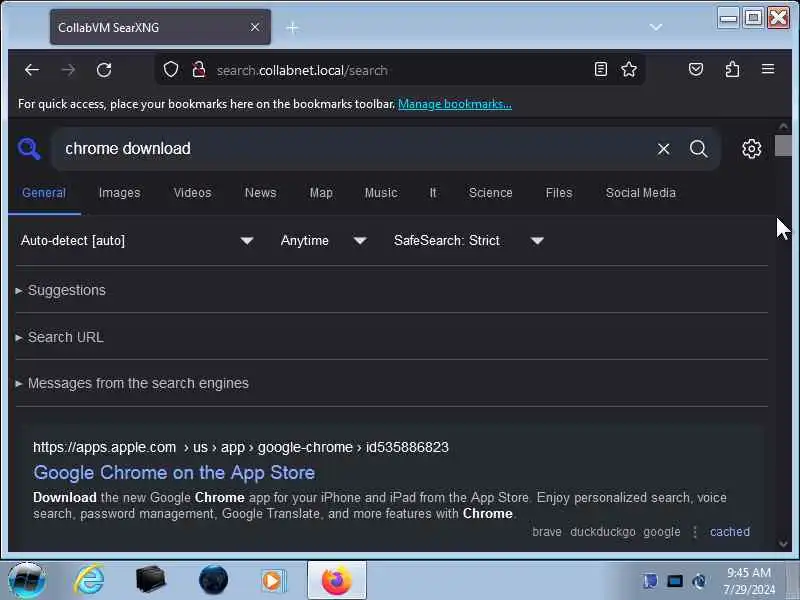Expand the Search URL section
The width and height of the screenshot is (800, 600).
60,337
